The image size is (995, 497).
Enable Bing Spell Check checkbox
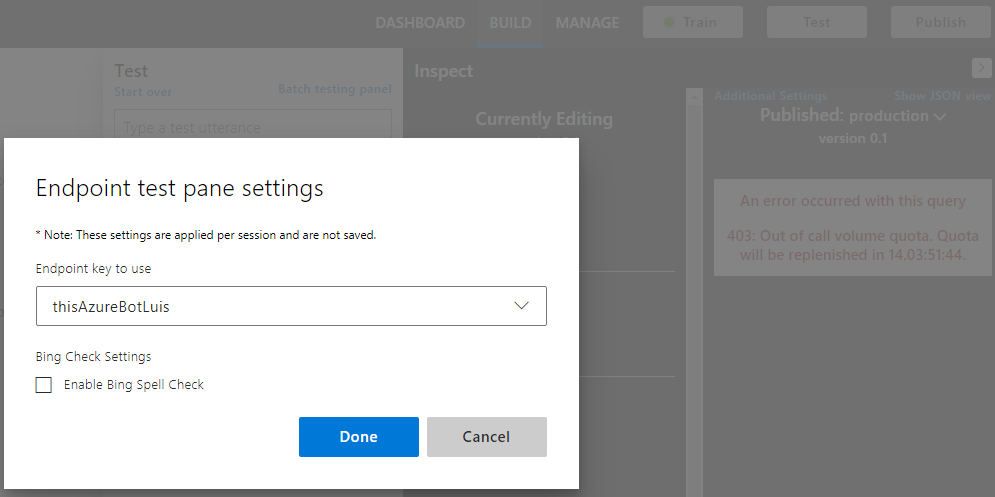pyautogui.click(x=44, y=385)
